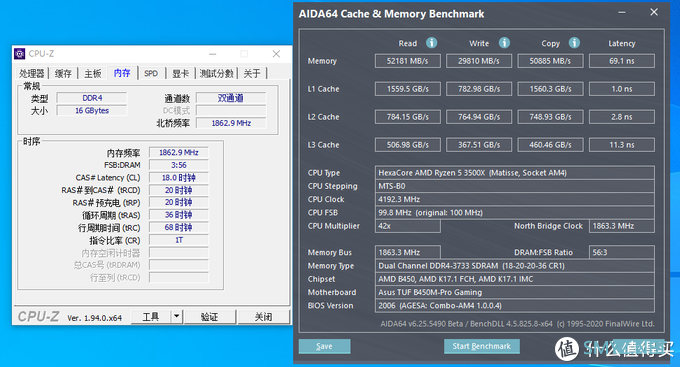Click the Write info icon in AIDA64
The width and height of the screenshot is (680, 367).
click(x=504, y=43)
